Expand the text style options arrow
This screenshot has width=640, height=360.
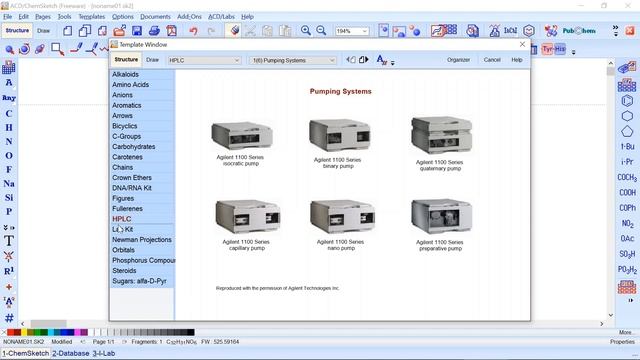(x=393, y=63)
